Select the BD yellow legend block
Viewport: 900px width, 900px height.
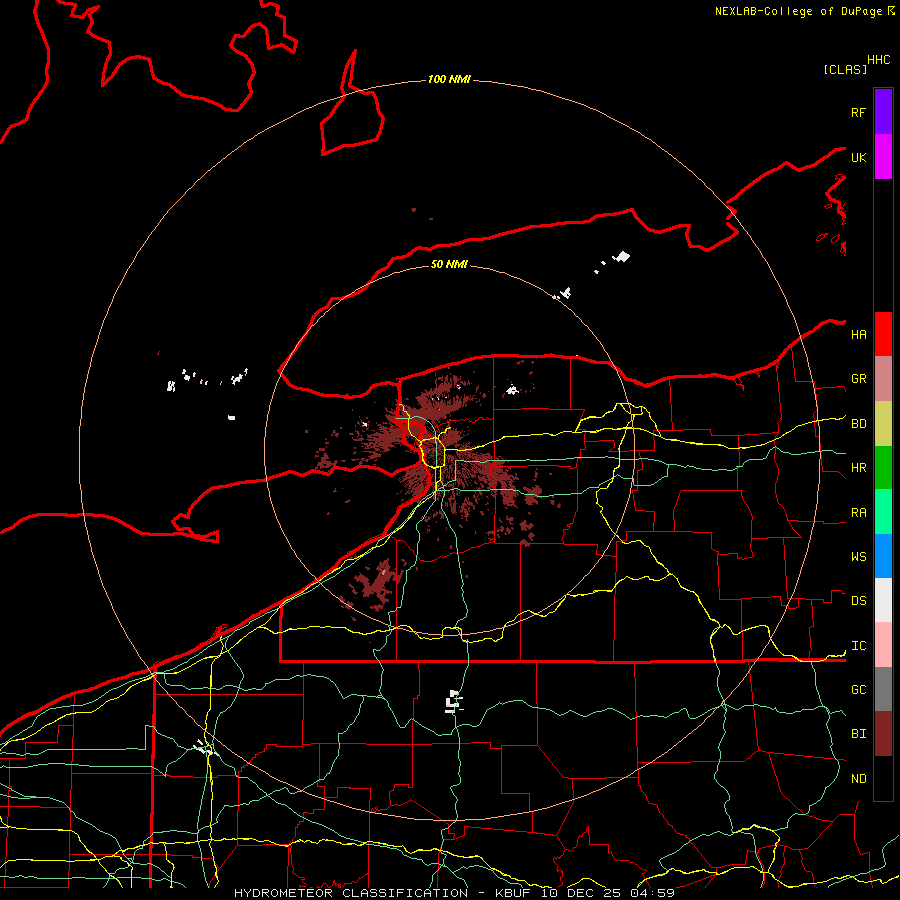pos(883,424)
